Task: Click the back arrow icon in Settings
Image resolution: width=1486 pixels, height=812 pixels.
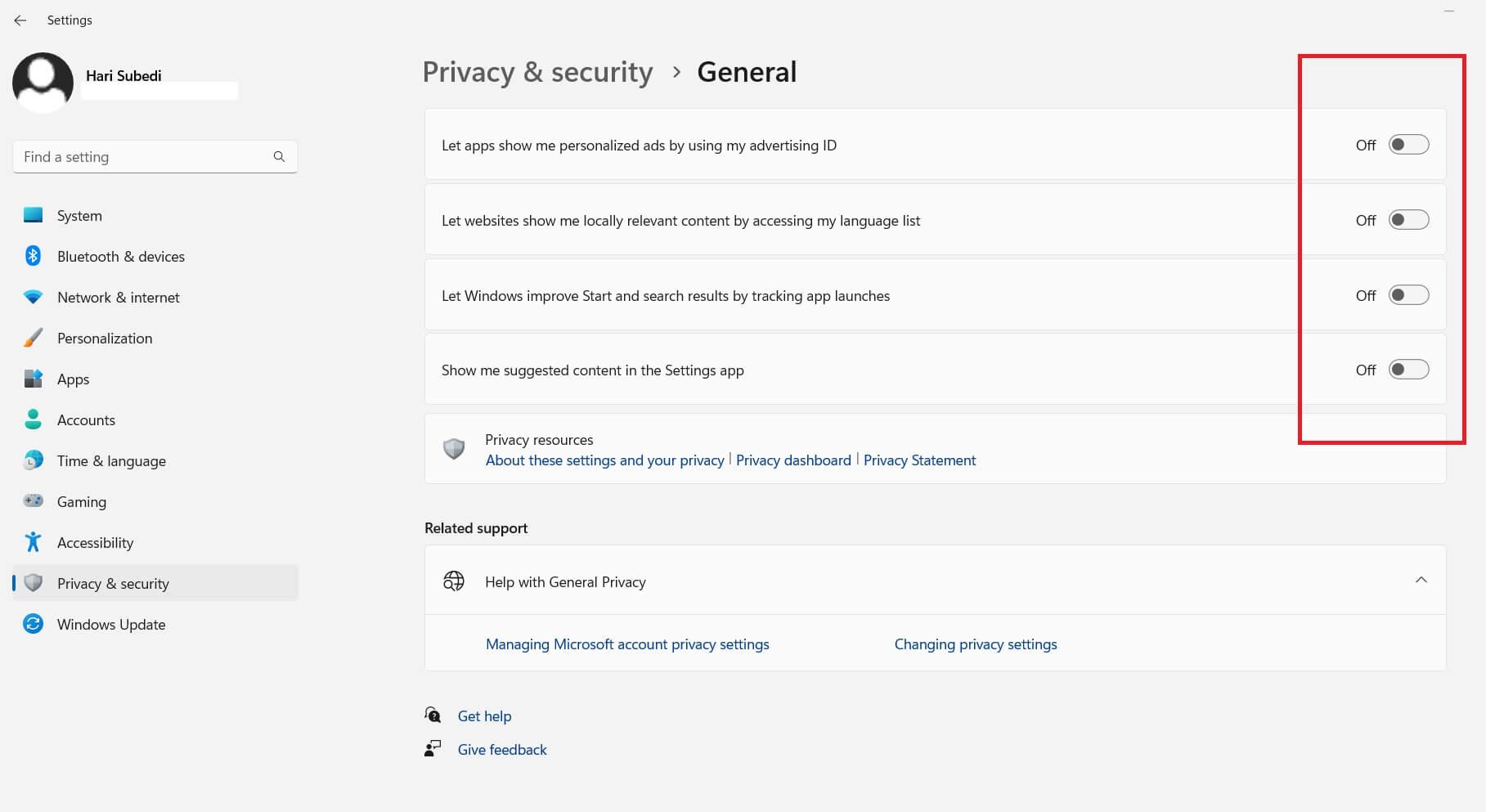Action: pos(20,20)
